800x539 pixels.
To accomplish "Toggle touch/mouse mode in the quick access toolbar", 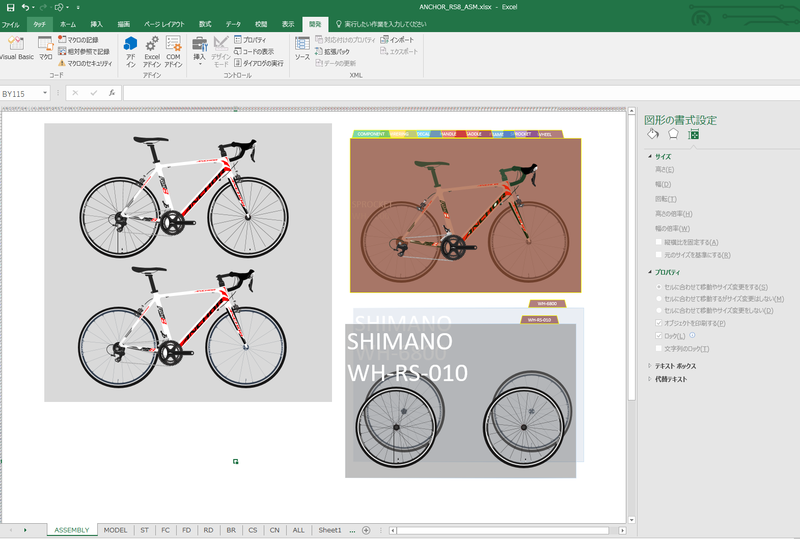I will tap(59, 7).
